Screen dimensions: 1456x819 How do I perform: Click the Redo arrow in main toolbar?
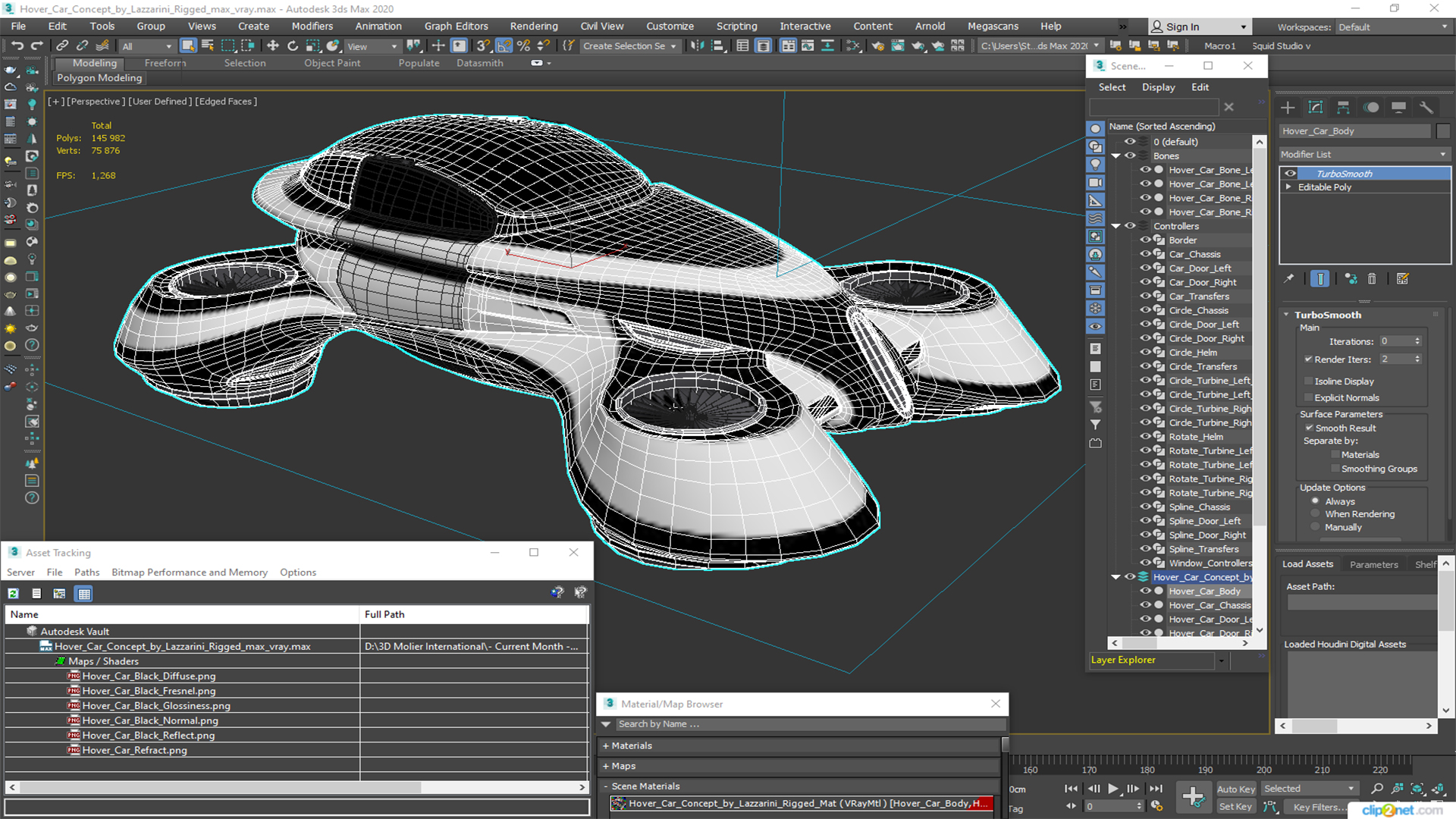36,45
